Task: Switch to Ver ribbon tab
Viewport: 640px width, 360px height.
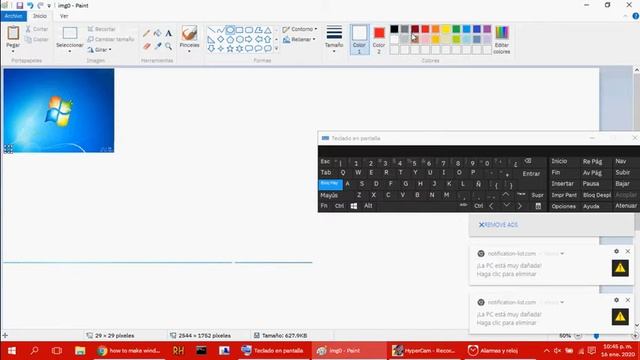Action: click(x=64, y=16)
